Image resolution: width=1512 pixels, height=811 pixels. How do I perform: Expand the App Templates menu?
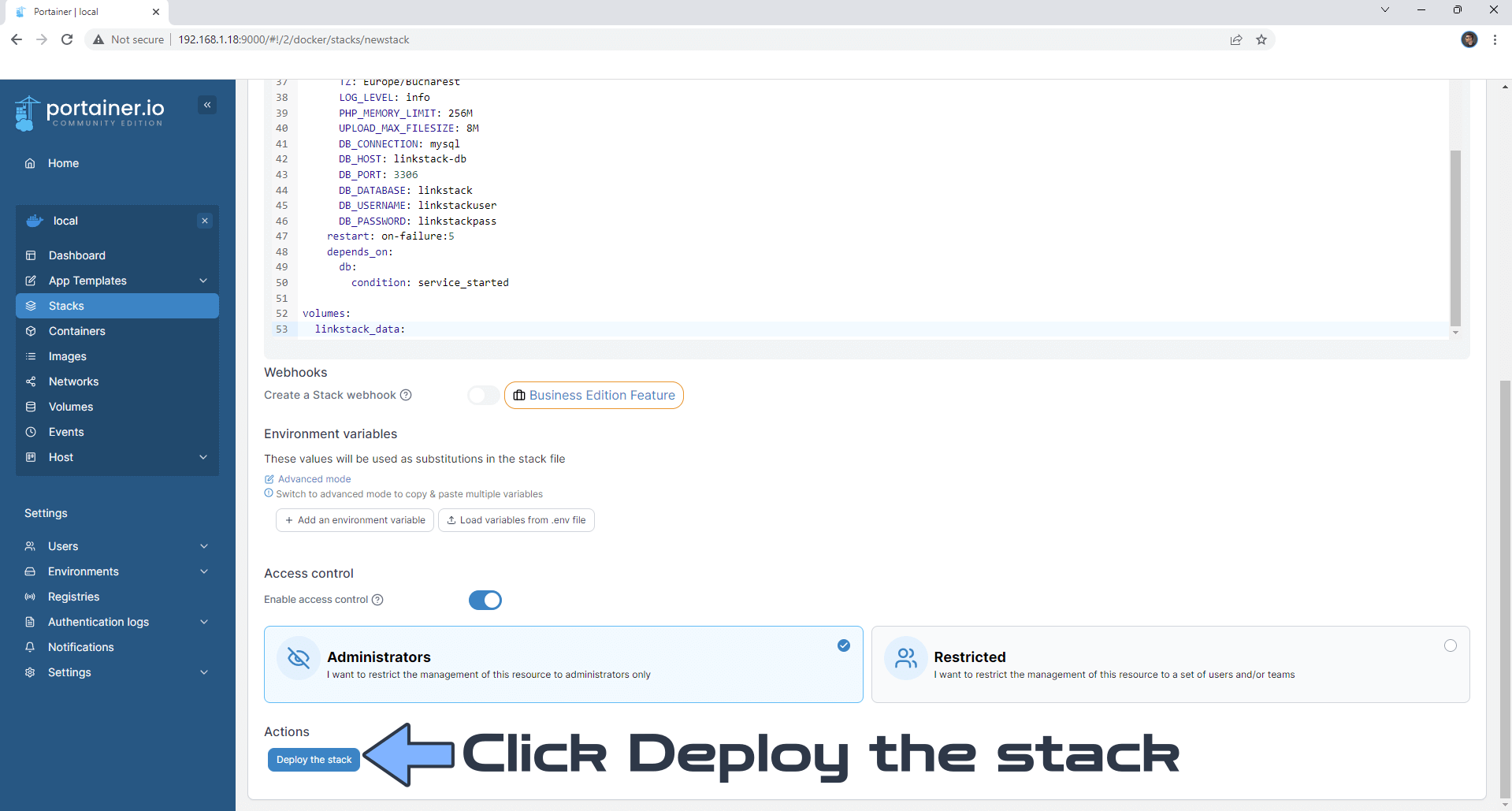(87, 281)
